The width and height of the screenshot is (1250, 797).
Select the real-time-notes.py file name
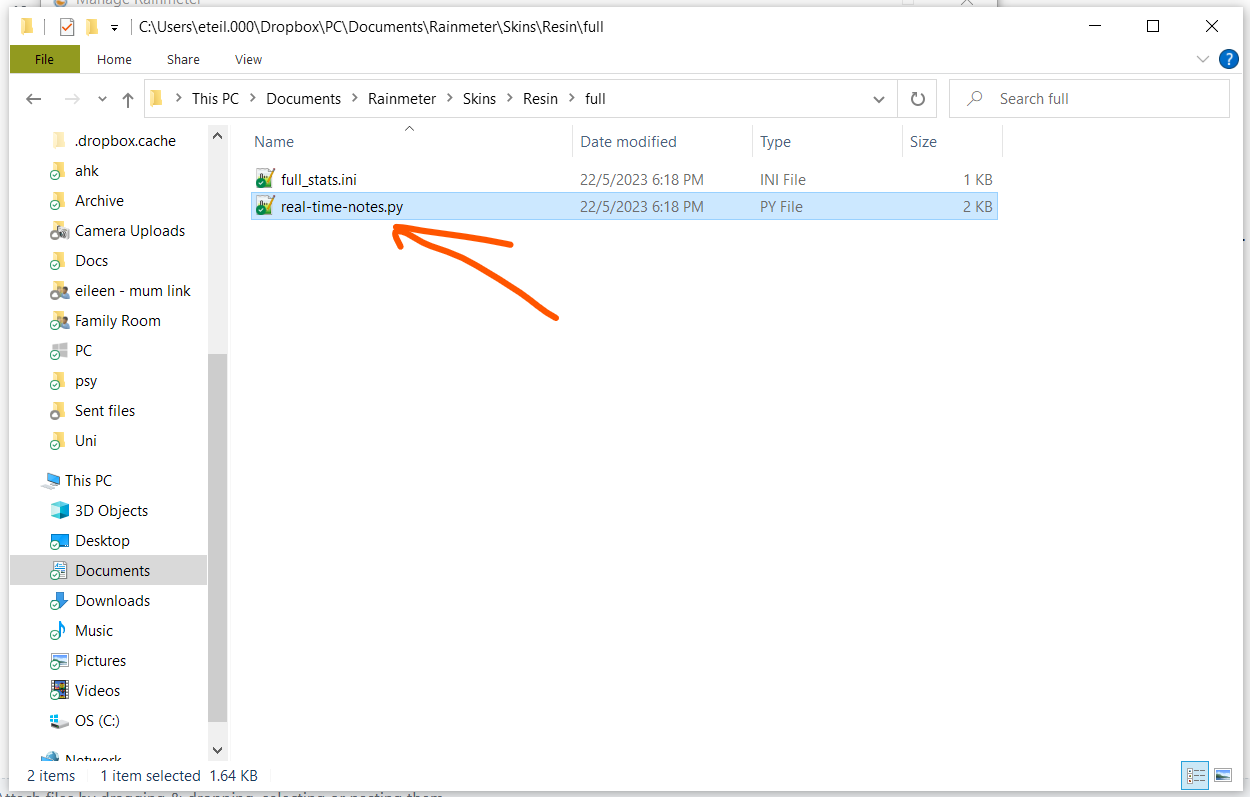342,207
